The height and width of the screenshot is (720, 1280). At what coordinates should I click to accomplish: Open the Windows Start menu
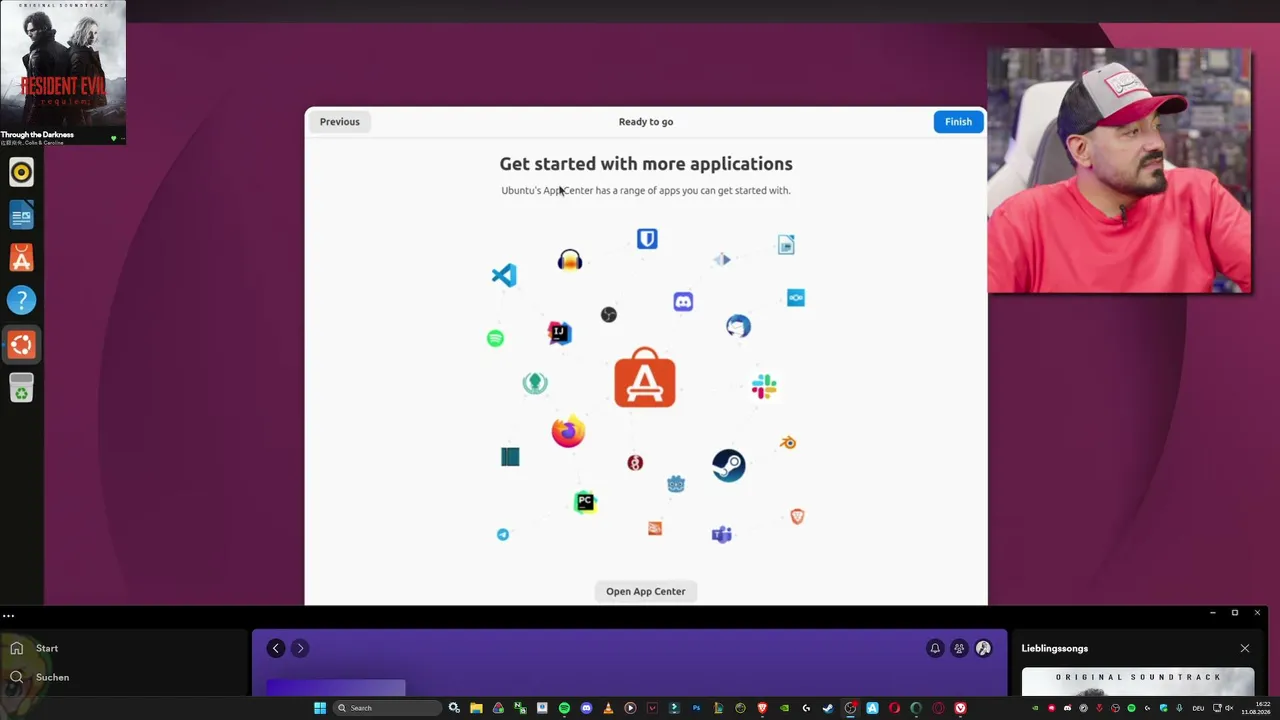click(320, 708)
